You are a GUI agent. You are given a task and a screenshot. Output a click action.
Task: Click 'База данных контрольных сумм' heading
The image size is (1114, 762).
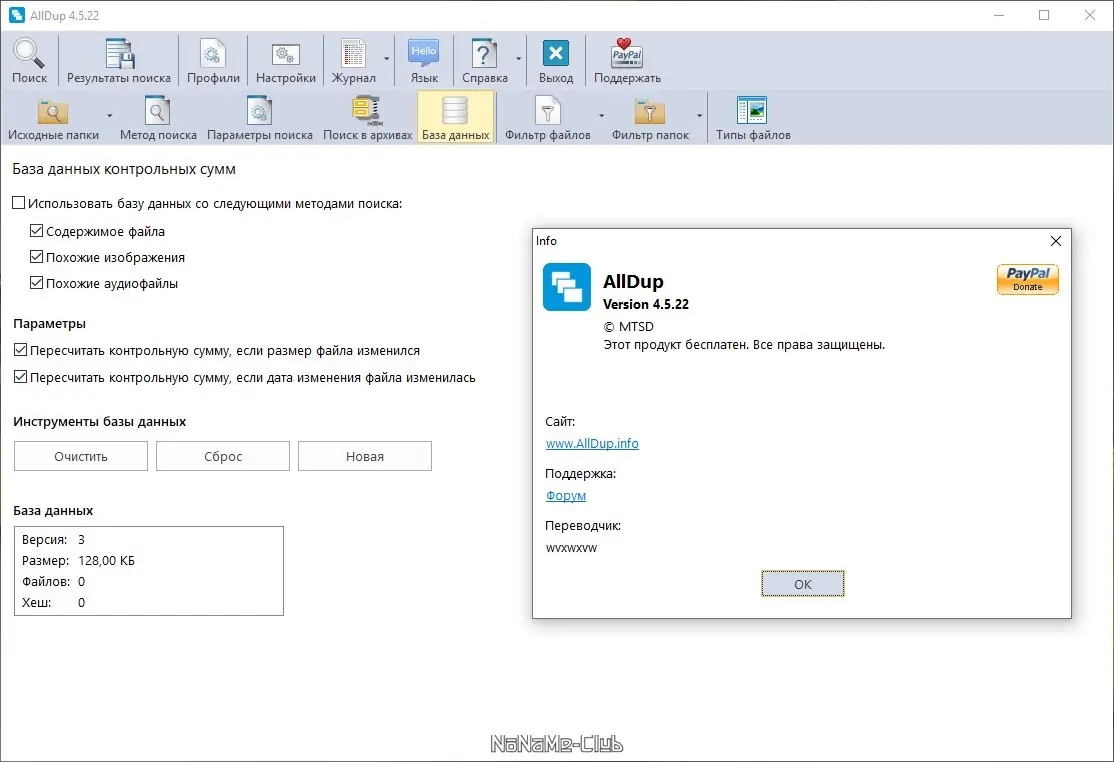(124, 169)
